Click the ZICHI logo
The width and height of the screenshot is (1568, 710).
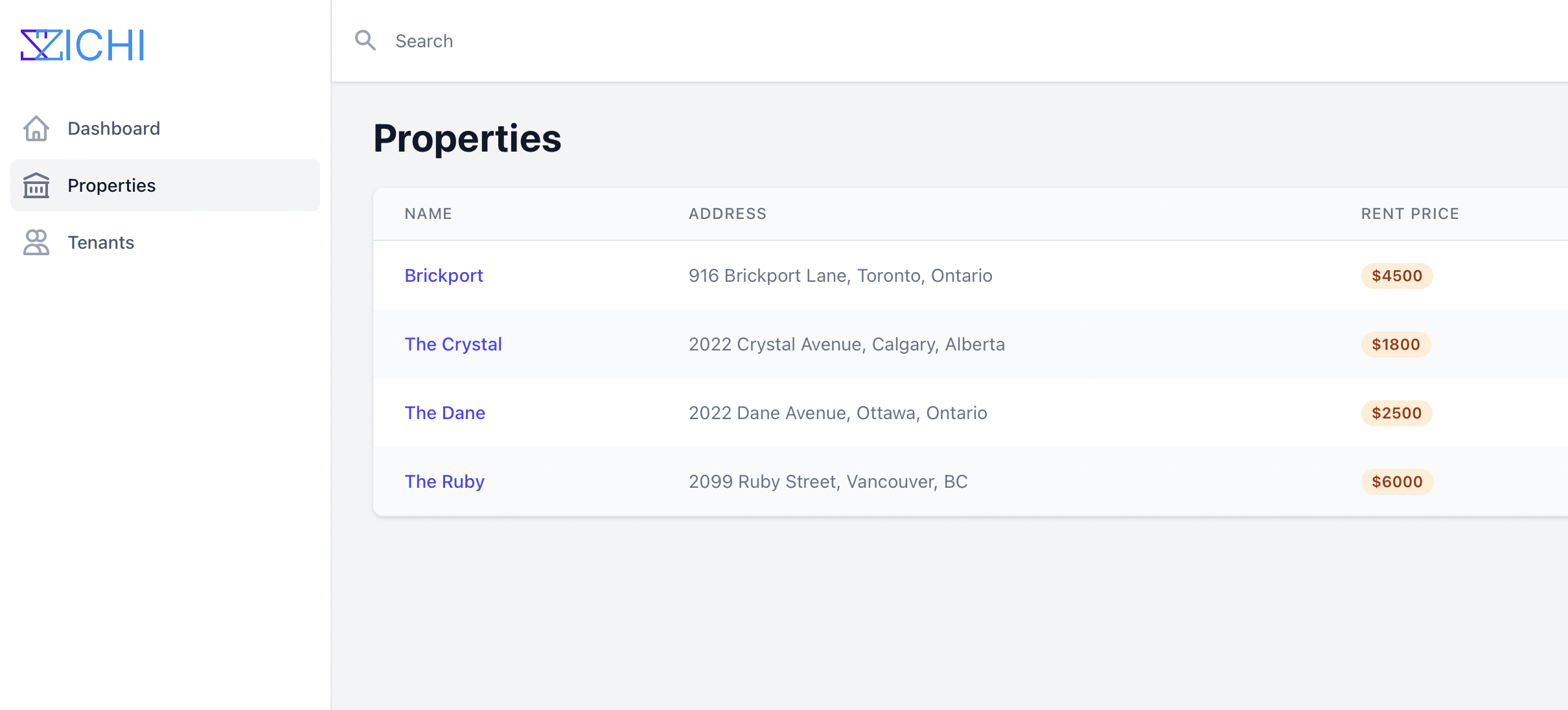82,45
